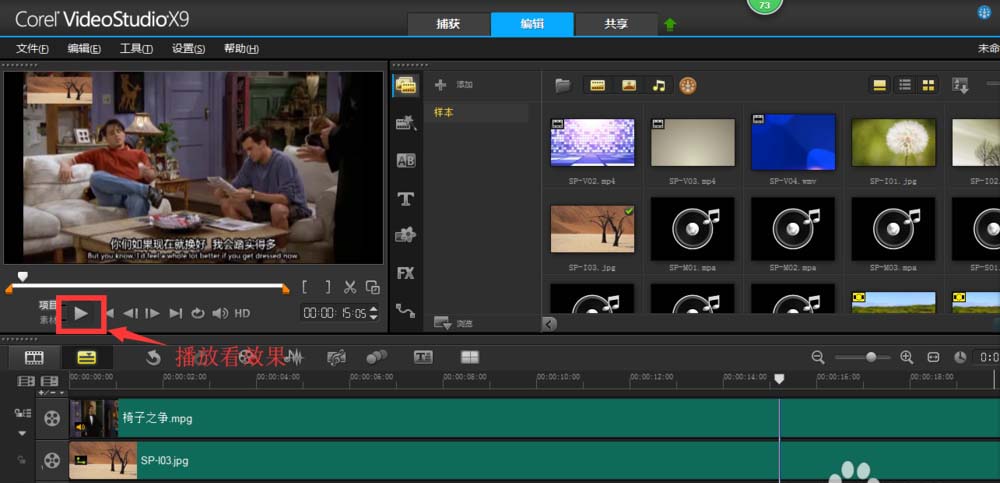Open the 文件 (File) menu
Image resolution: width=1000 pixels, height=483 pixels.
click(33, 49)
